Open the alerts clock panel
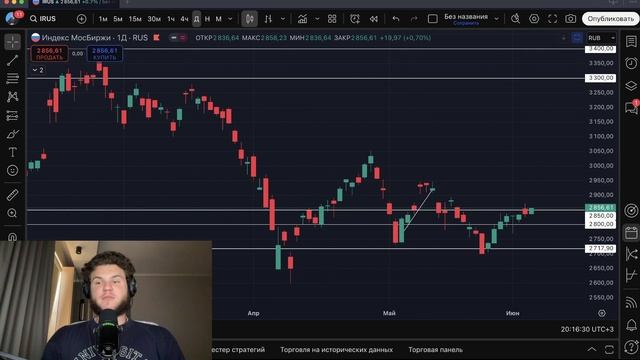This screenshot has width=640, height=360. point(631,63)
